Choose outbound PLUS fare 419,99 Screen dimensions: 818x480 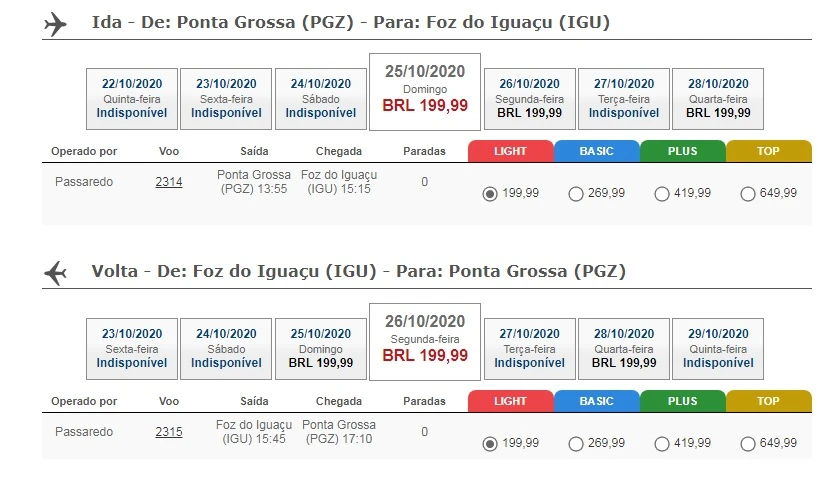pos(661,194)
